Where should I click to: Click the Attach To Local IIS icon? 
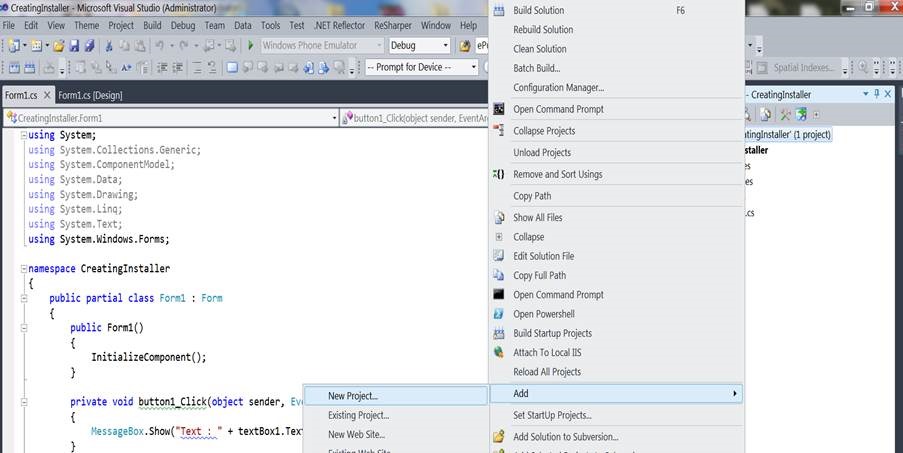tap(499, 353)
